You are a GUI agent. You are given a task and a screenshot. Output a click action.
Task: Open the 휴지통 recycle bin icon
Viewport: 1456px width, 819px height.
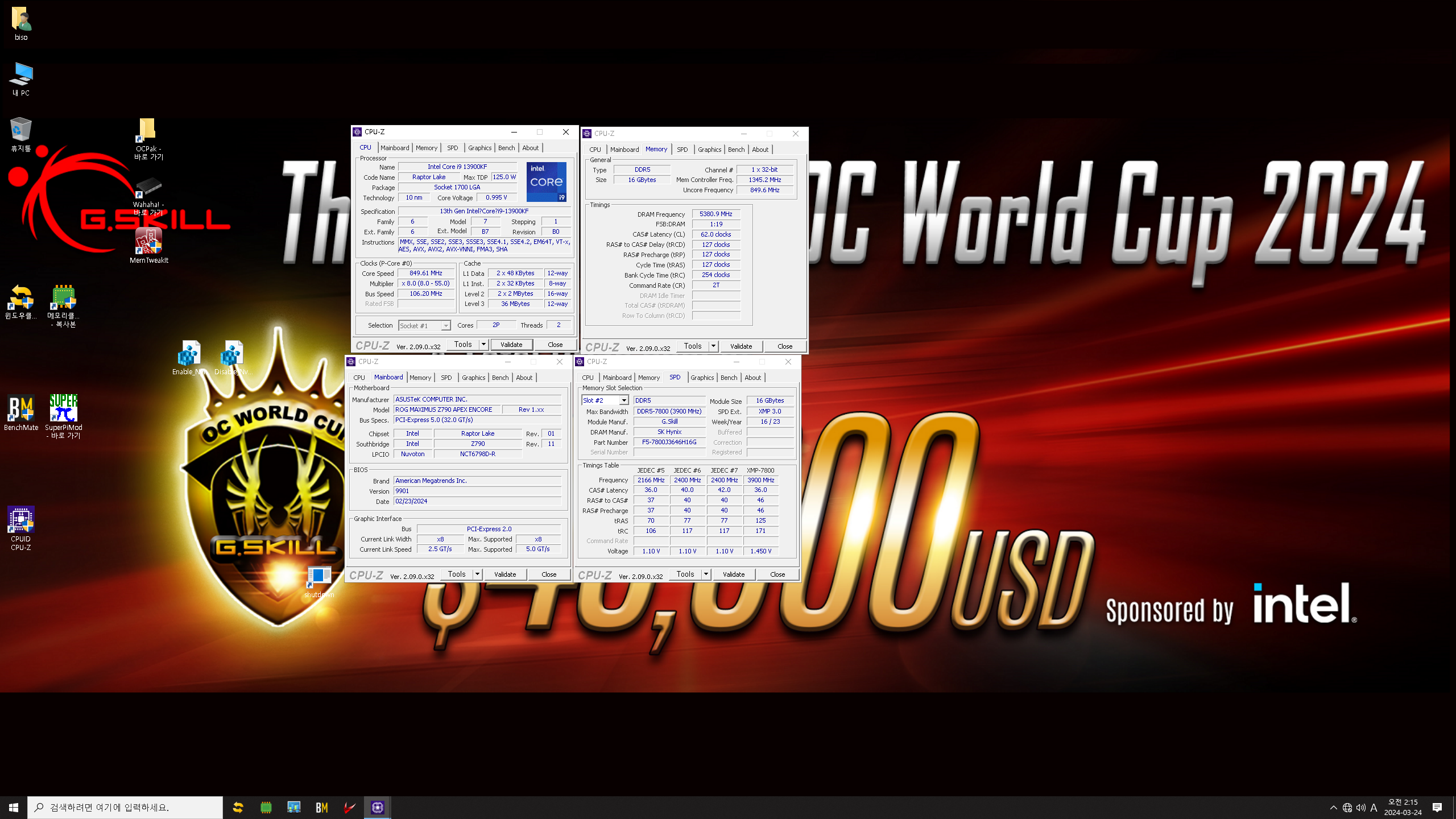pyautogui.click(x=21, y=134)
